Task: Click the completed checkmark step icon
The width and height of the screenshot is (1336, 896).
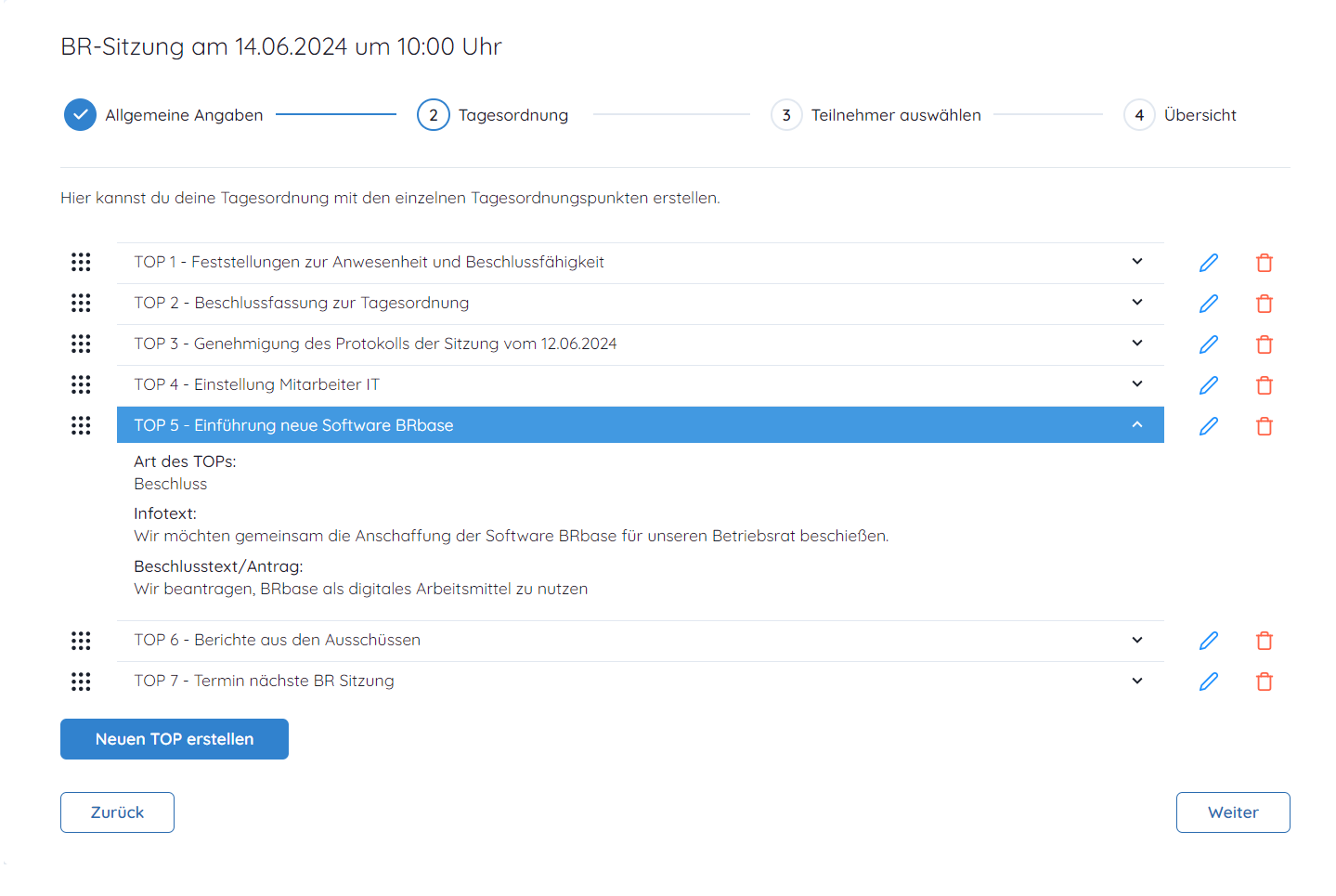Action: [x=80, y=115]
